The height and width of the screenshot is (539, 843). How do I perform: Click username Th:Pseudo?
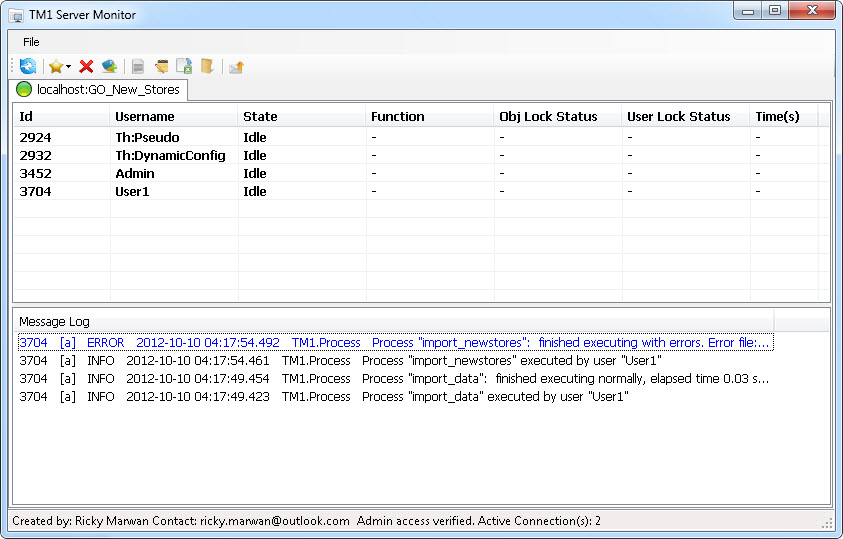[147, 138]
